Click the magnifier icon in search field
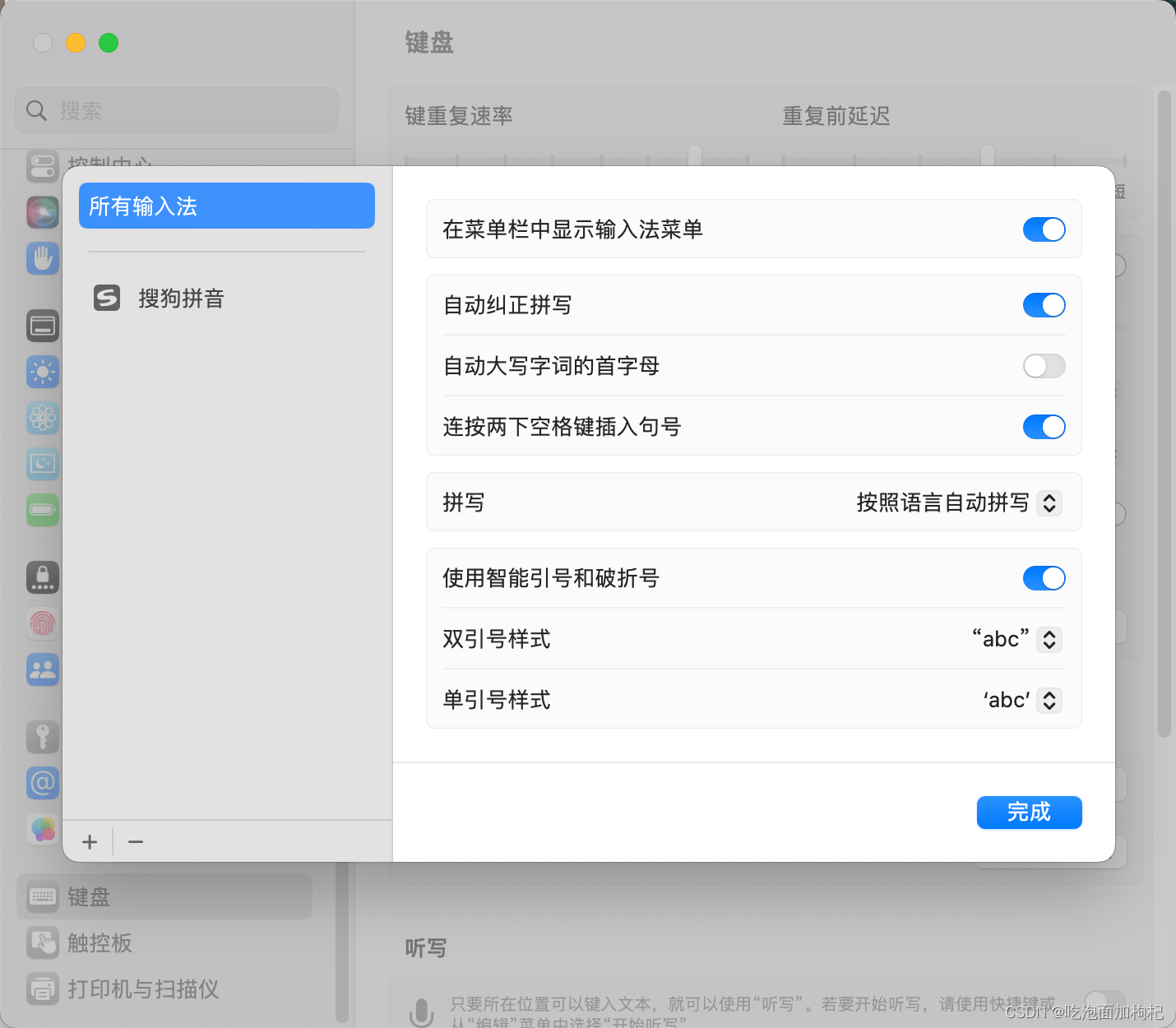Viewport: 1176px width, 1028px height. (x=36, y=110)
